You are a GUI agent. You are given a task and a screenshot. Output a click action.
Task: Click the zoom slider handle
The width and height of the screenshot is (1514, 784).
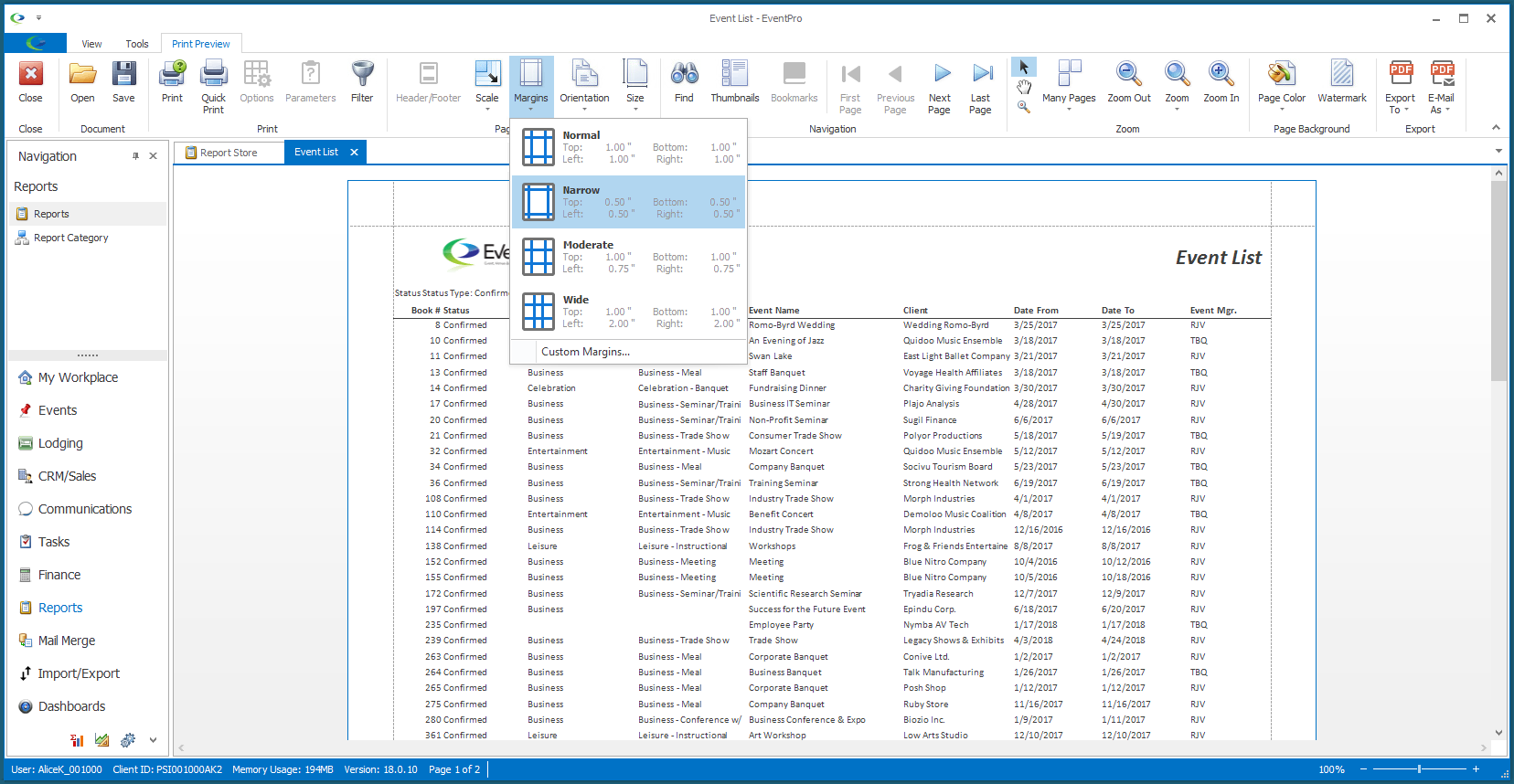coord(1419,769)
